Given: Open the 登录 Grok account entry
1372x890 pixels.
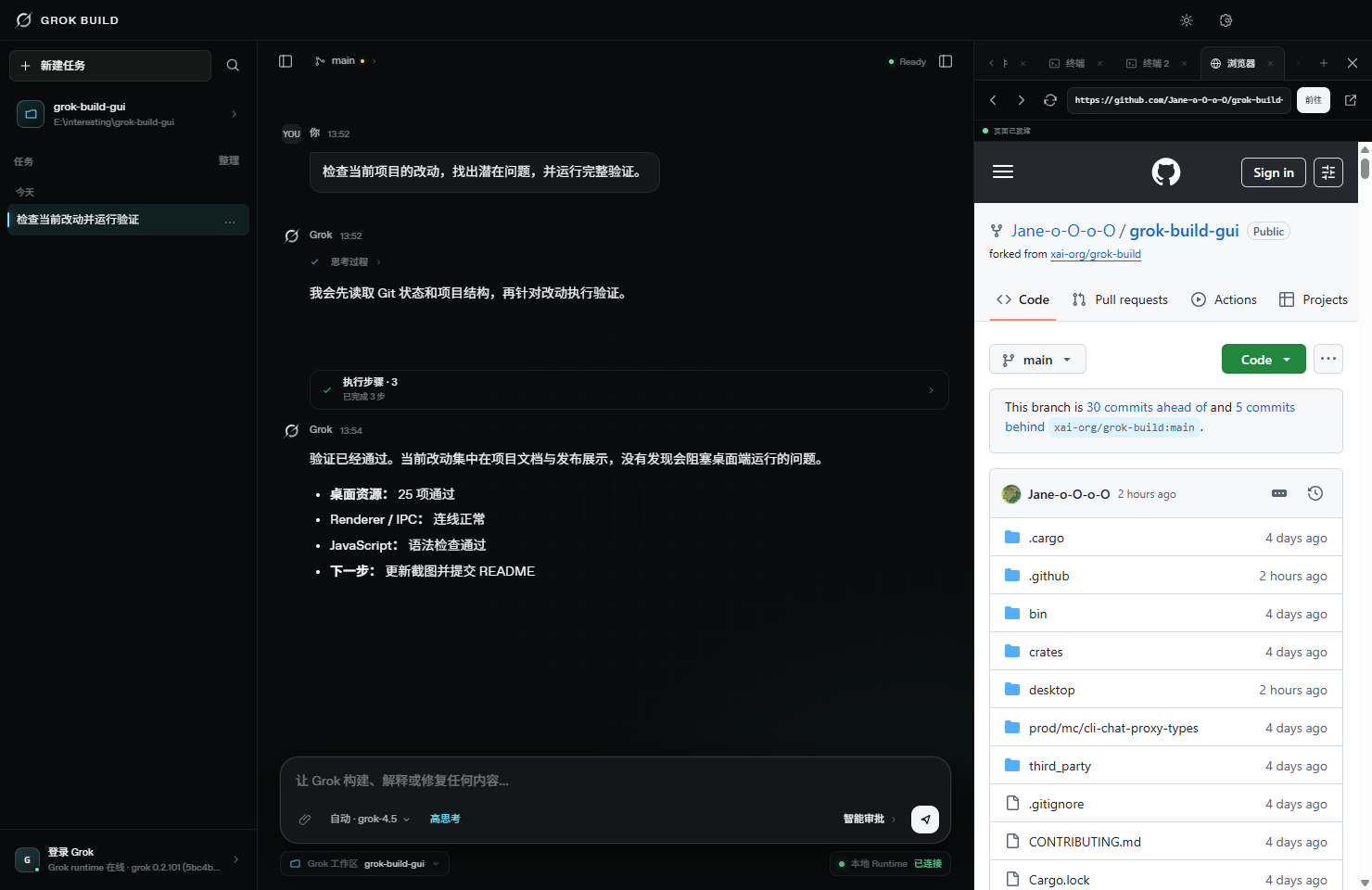Looking at the screenshot, I should pos(128,859).
